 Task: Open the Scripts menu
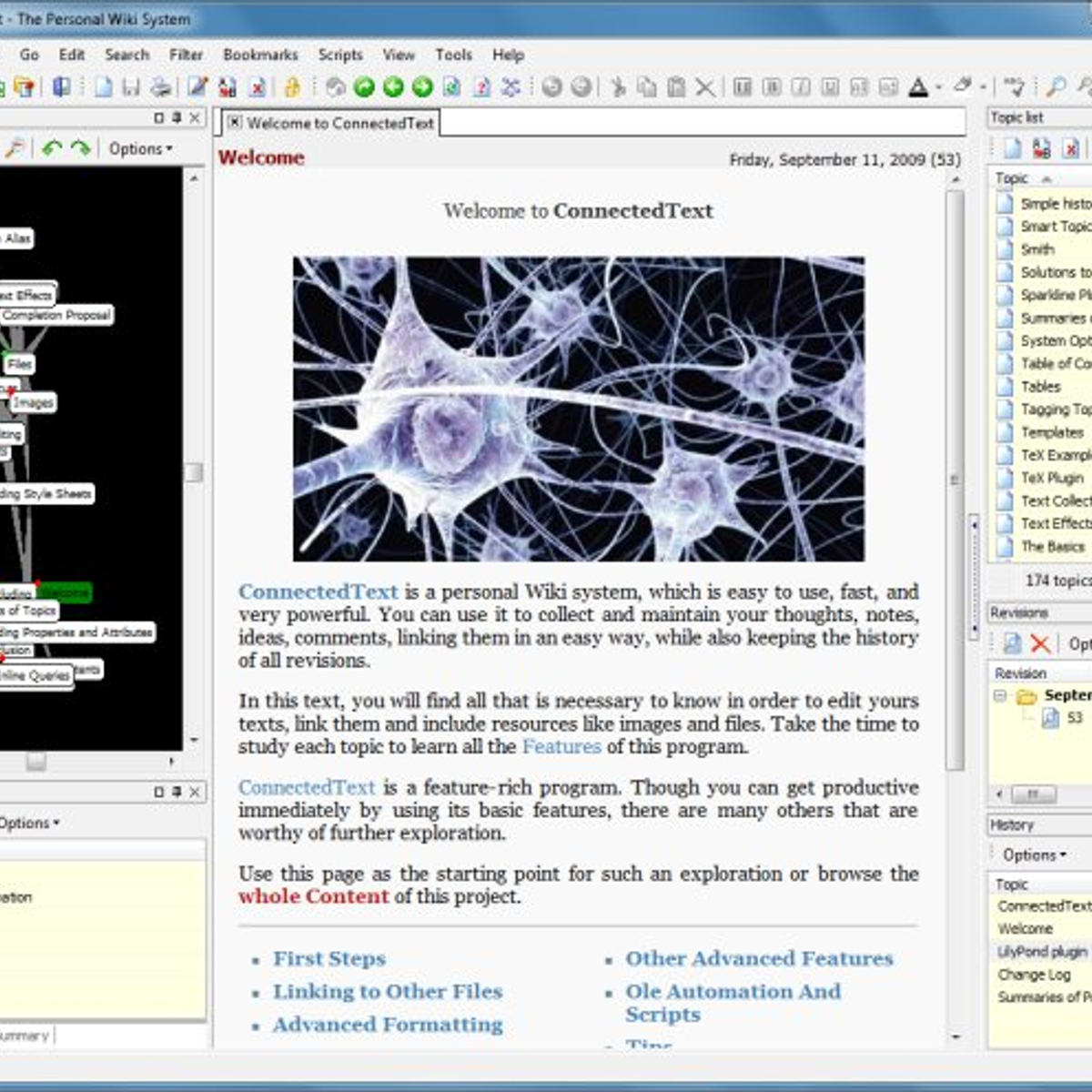pyautogui.click(x=340, y=55)
